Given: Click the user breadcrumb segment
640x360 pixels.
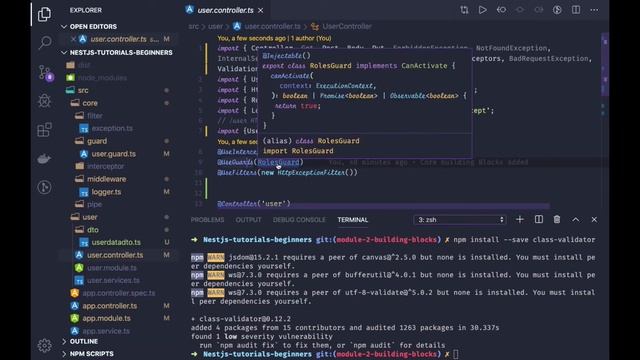Looking at the screenshot, I should [x=216, y=27].
